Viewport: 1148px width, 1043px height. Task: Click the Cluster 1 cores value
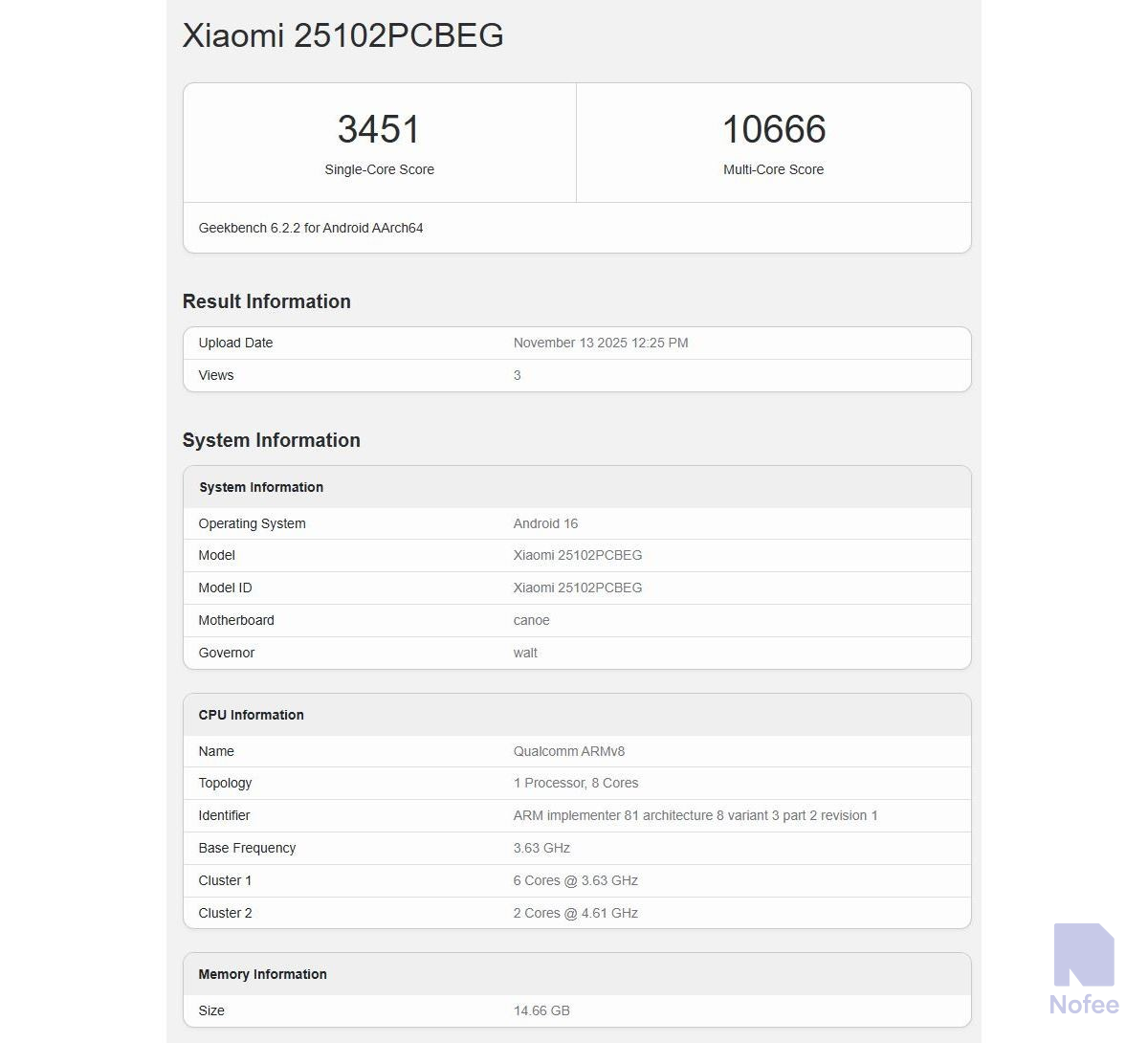pos(575,880)
